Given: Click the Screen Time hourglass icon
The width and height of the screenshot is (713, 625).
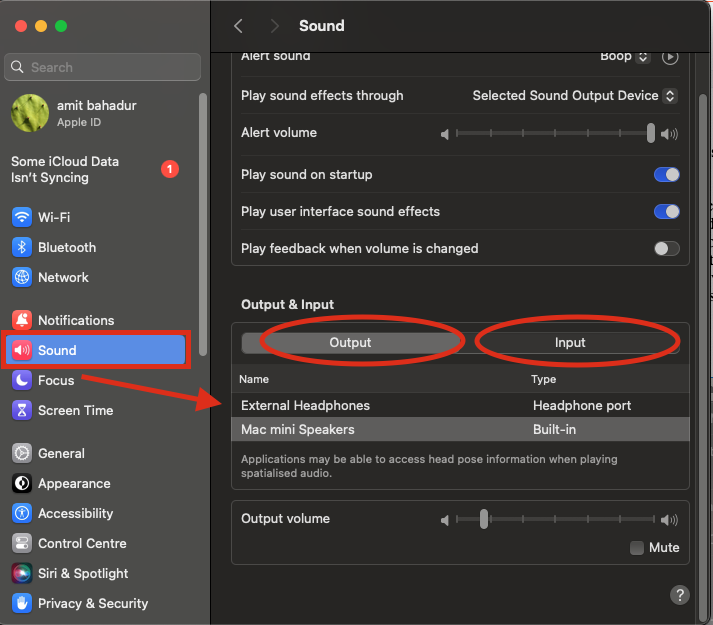Looking at the screenshot, I should click(22, 410).
